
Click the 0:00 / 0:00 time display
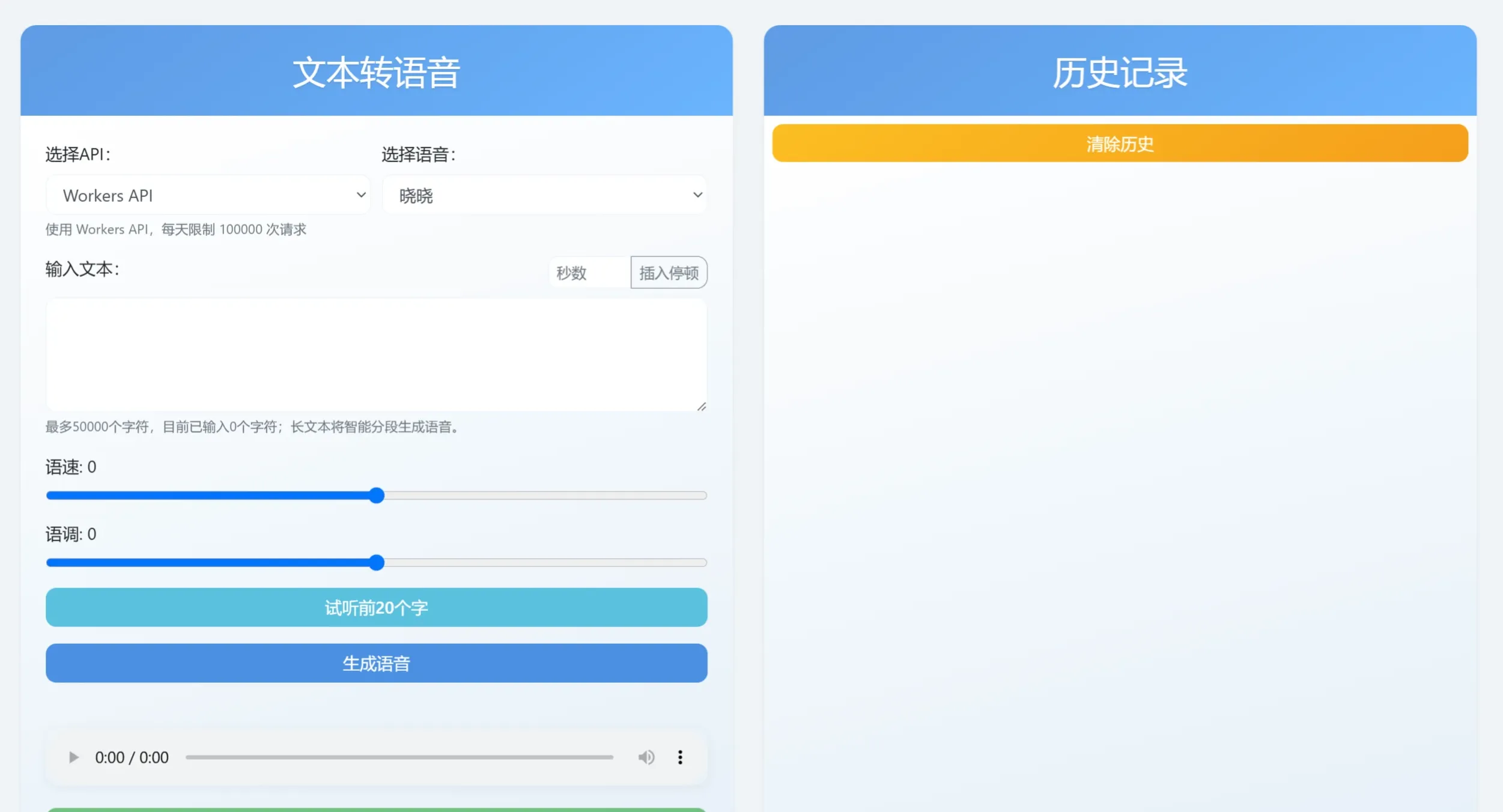pyautogui.click(x=132, y=757)
